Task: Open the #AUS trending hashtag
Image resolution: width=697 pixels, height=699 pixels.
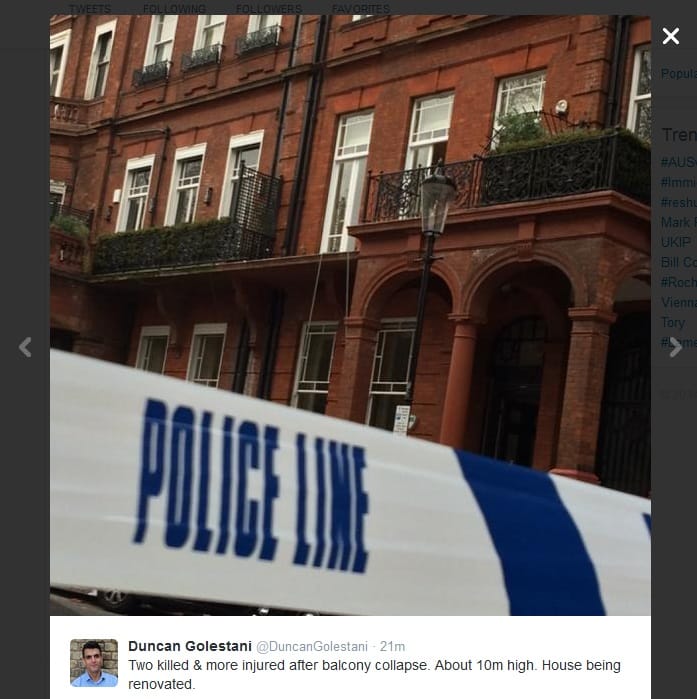Action: [x=679, y=162]
